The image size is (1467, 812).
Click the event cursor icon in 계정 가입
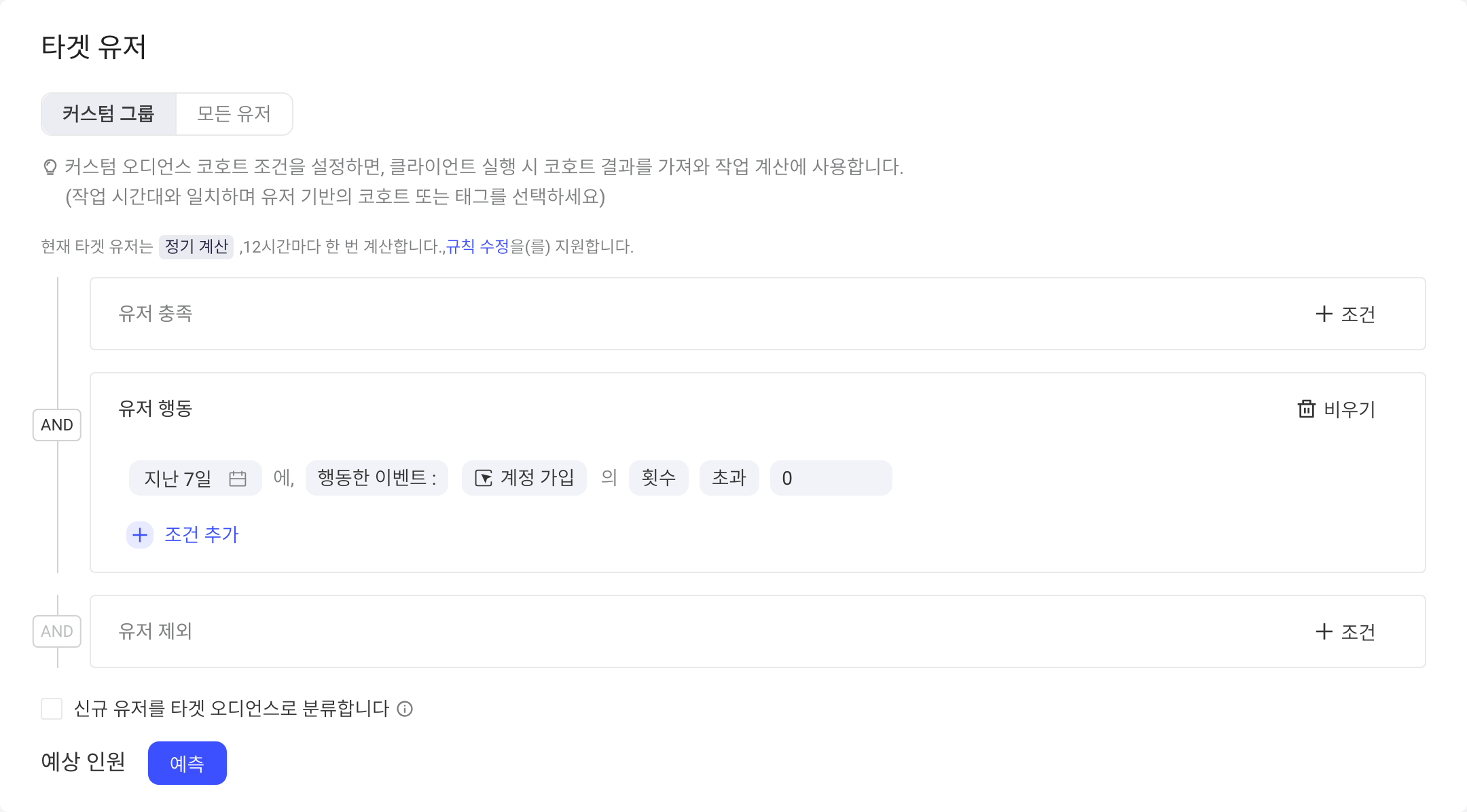pyautogui.click(x=484, y=478)
